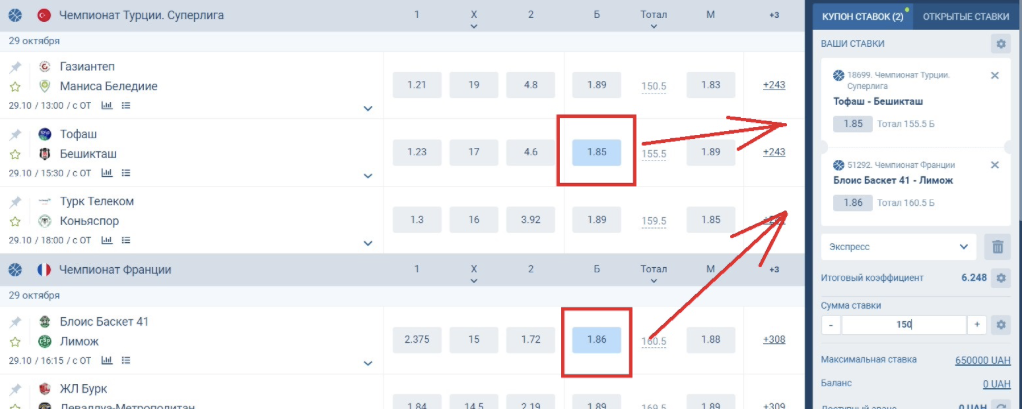The image size is (1024, 412).
Task: Open gear settings next to bet amount
Action: 1000,325
